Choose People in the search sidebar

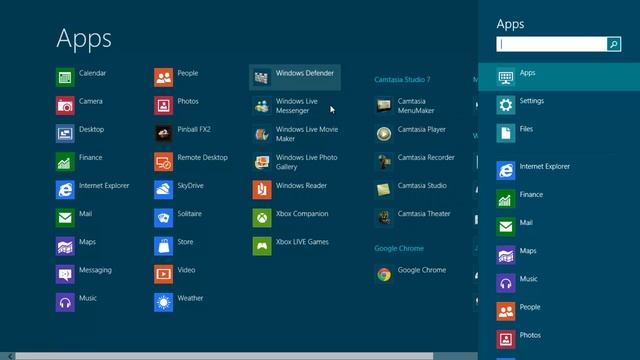coord(559,311)
